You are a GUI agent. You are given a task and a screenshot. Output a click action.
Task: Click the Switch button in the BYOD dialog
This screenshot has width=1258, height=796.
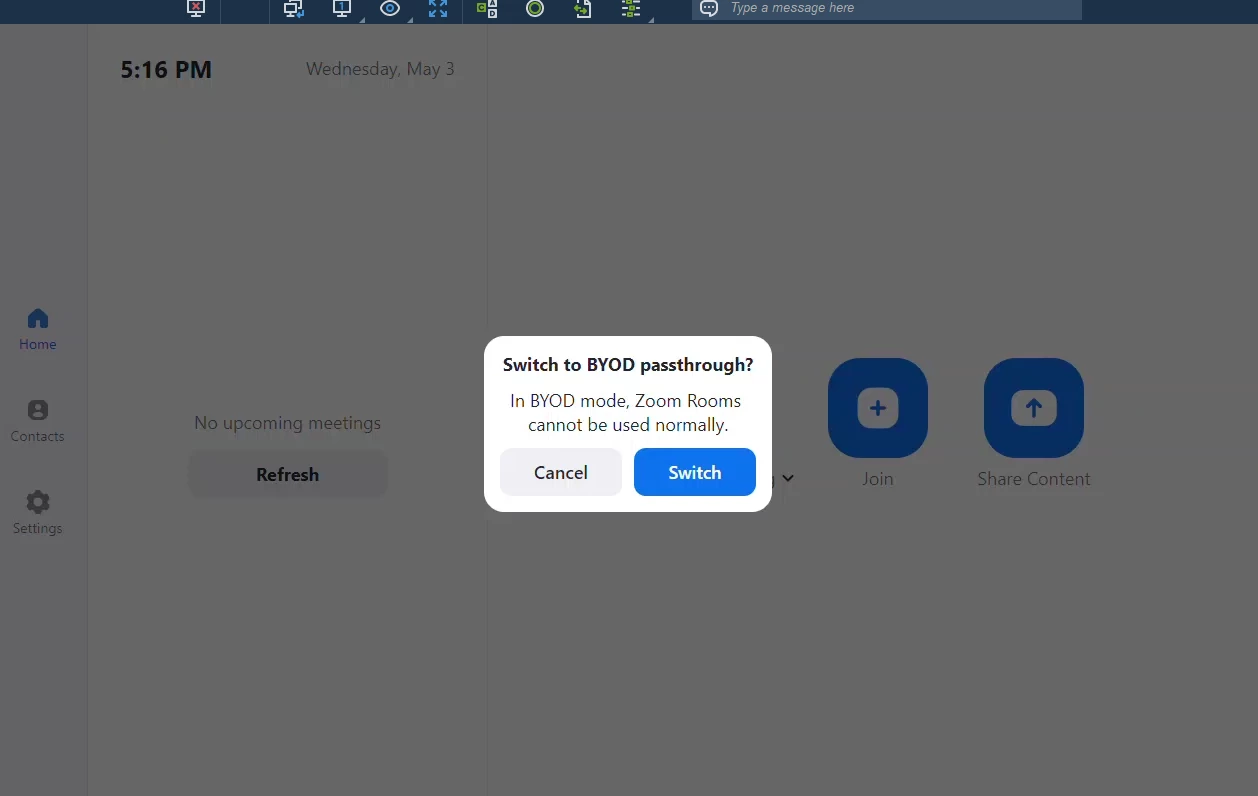[x=694, y=472]
